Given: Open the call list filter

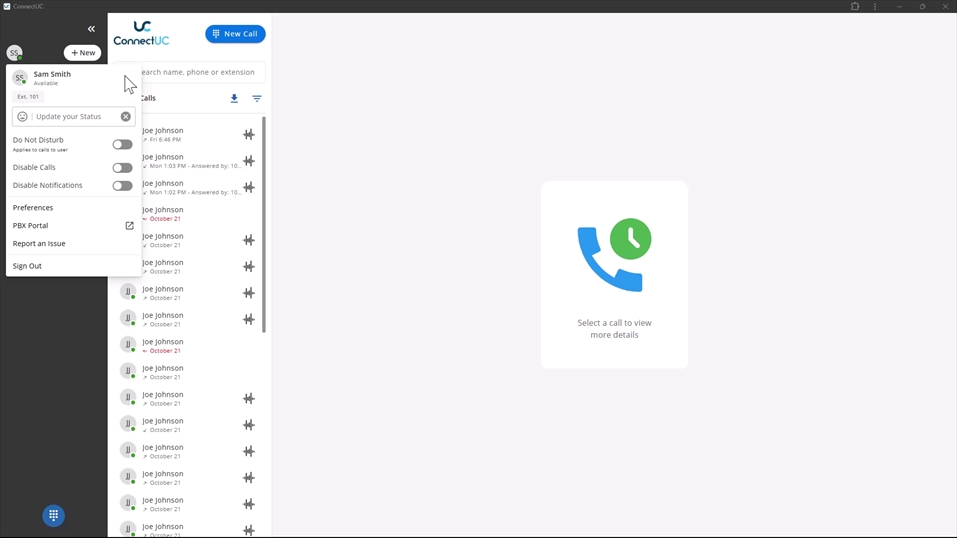Looking at the screenshot, I should tap(257, 99).
